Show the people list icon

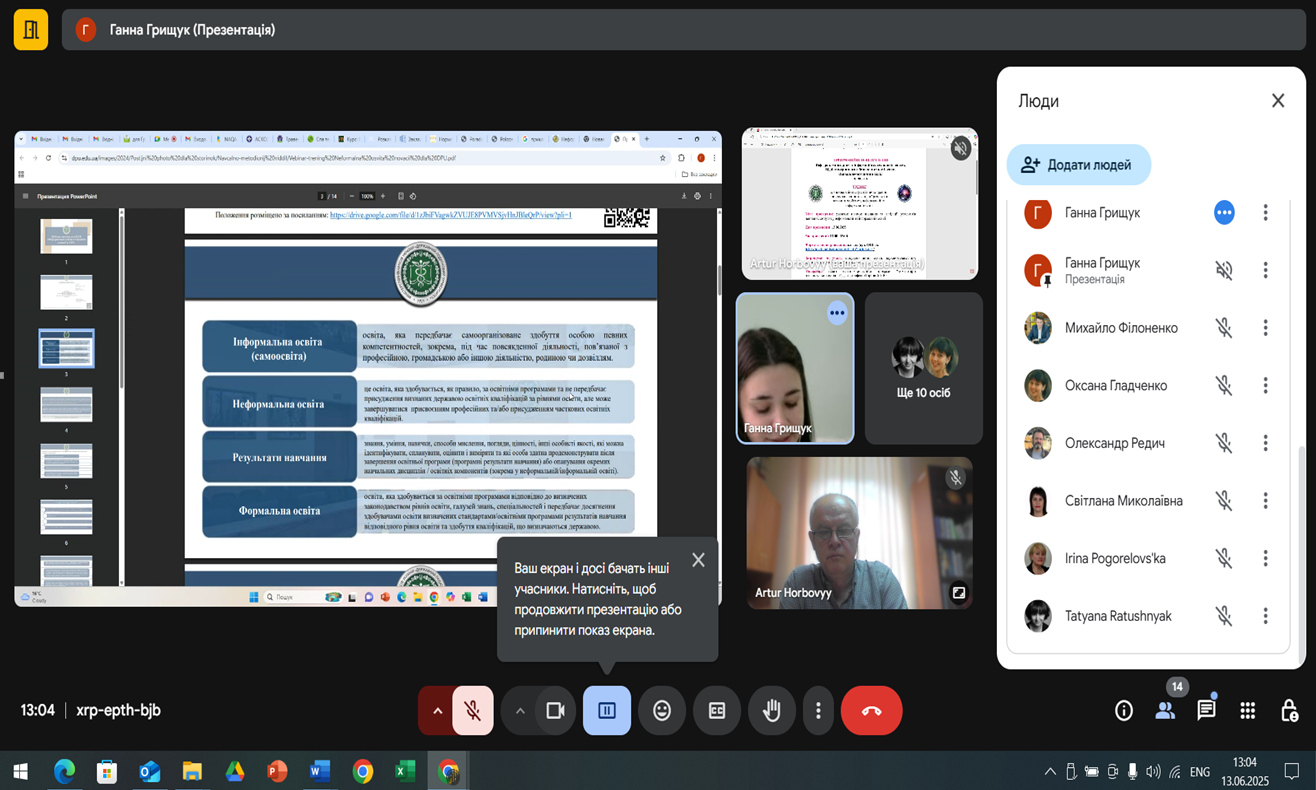click(x=1165, y=711)
